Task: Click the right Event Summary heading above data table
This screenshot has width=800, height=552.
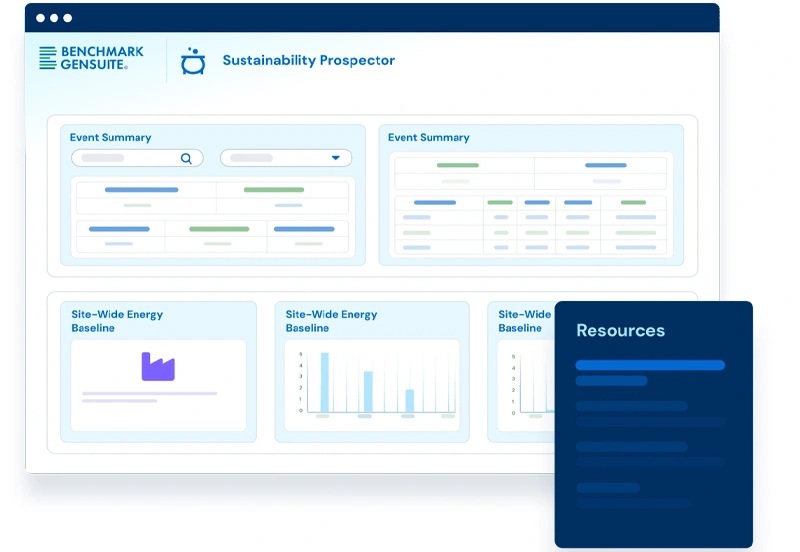Action: 429,137
